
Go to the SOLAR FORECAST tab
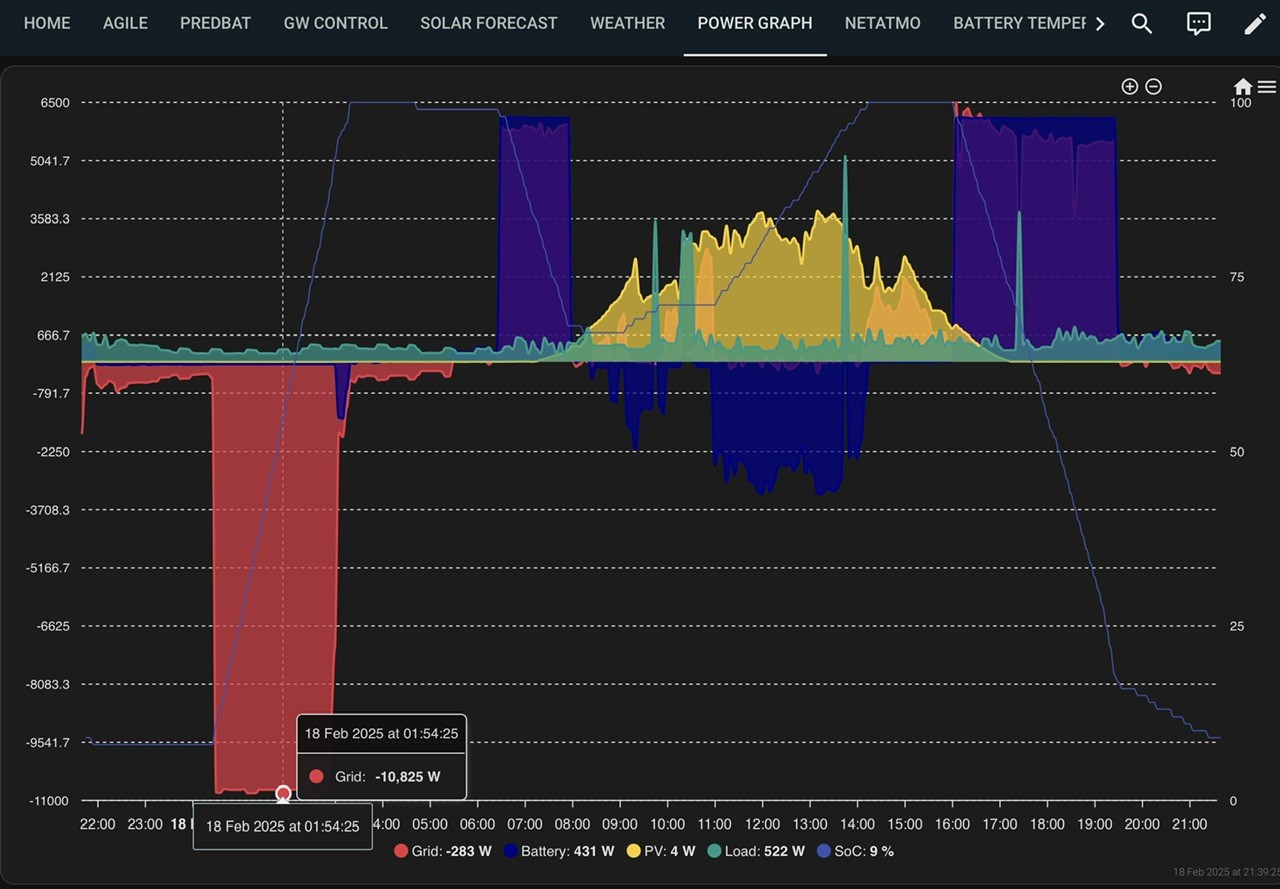coord(489,23)
